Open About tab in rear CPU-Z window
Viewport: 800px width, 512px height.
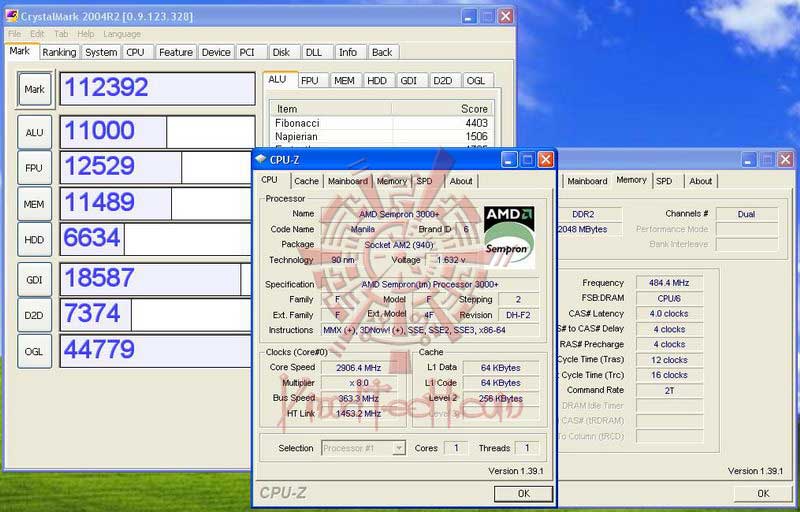[x=701, y=181]
